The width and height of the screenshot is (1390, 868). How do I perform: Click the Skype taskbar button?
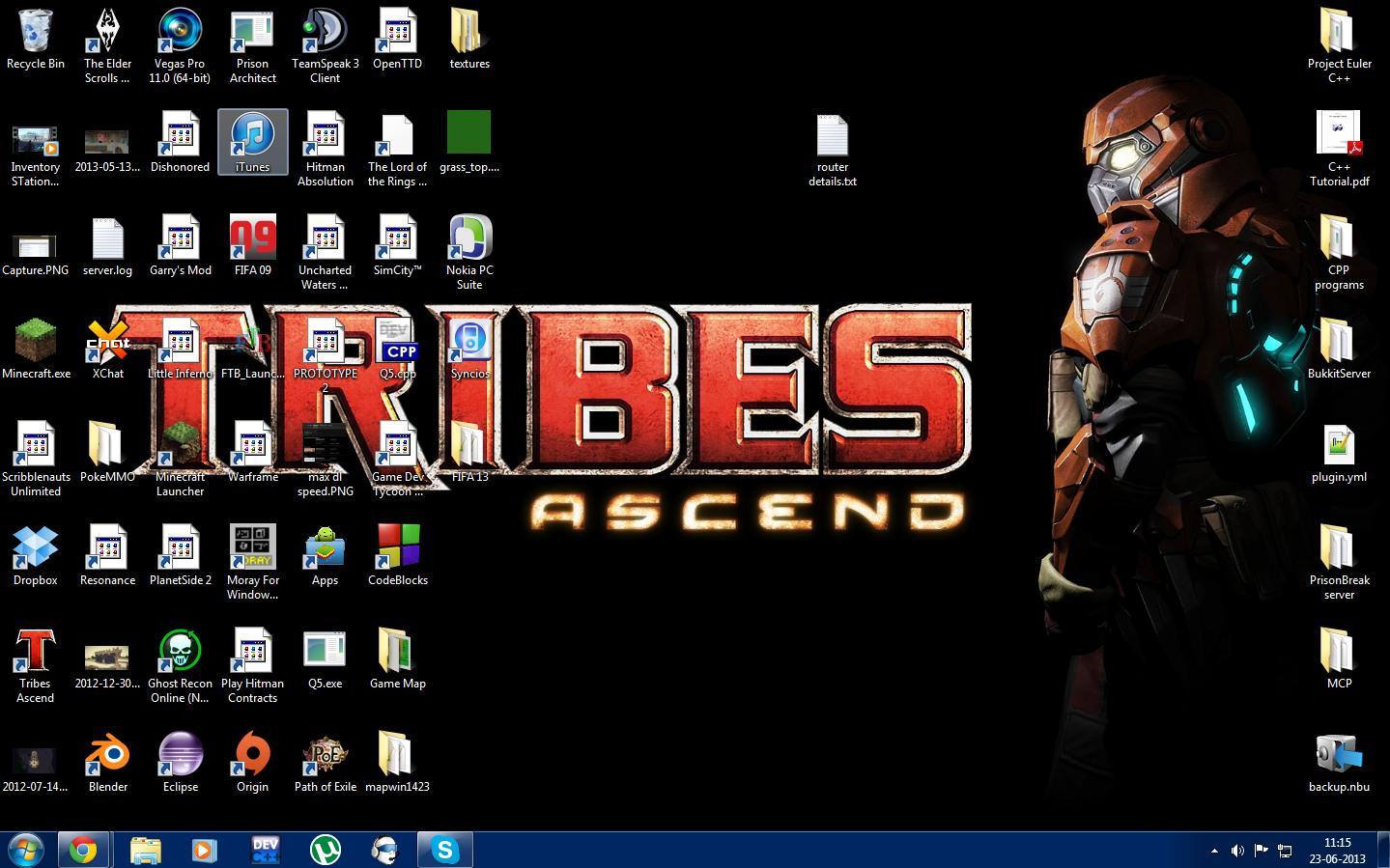(444, 850)
